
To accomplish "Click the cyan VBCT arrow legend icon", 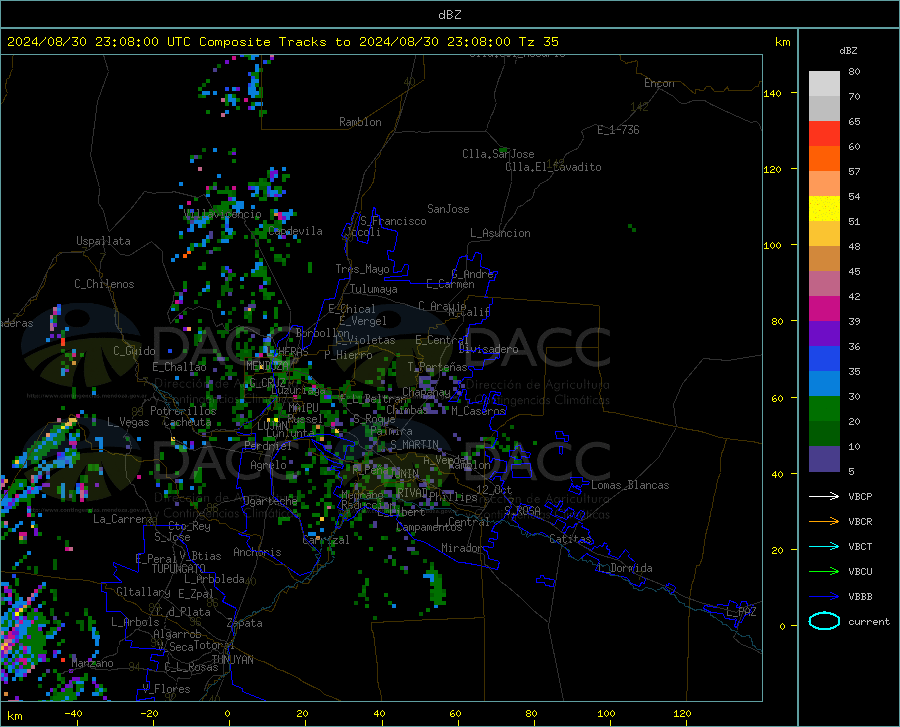I will coord(824,546).
